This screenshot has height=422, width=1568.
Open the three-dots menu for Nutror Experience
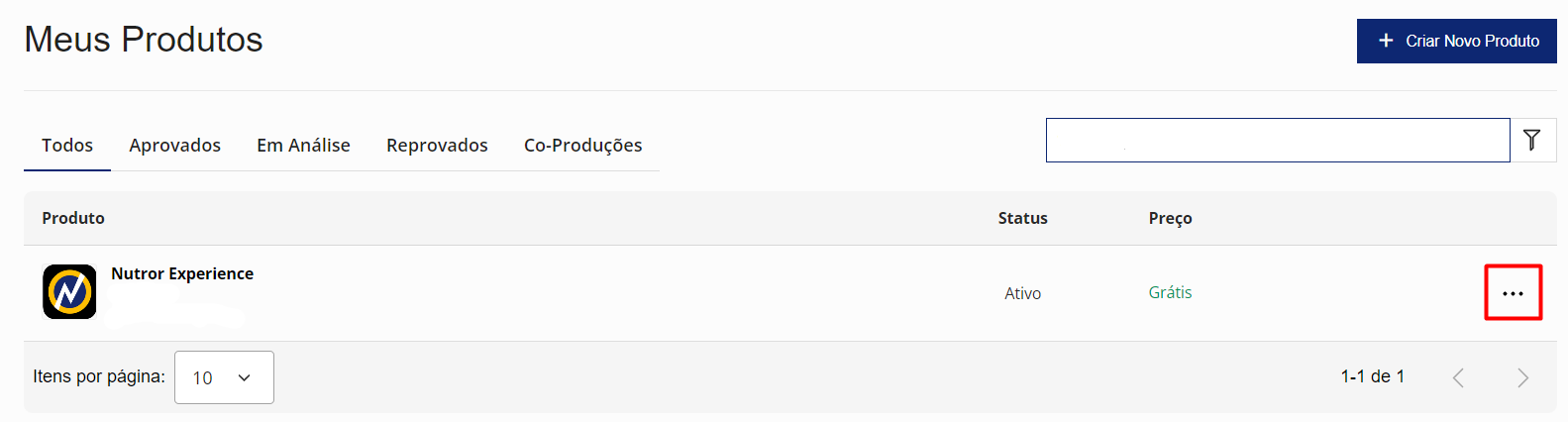click(1513, 293)
